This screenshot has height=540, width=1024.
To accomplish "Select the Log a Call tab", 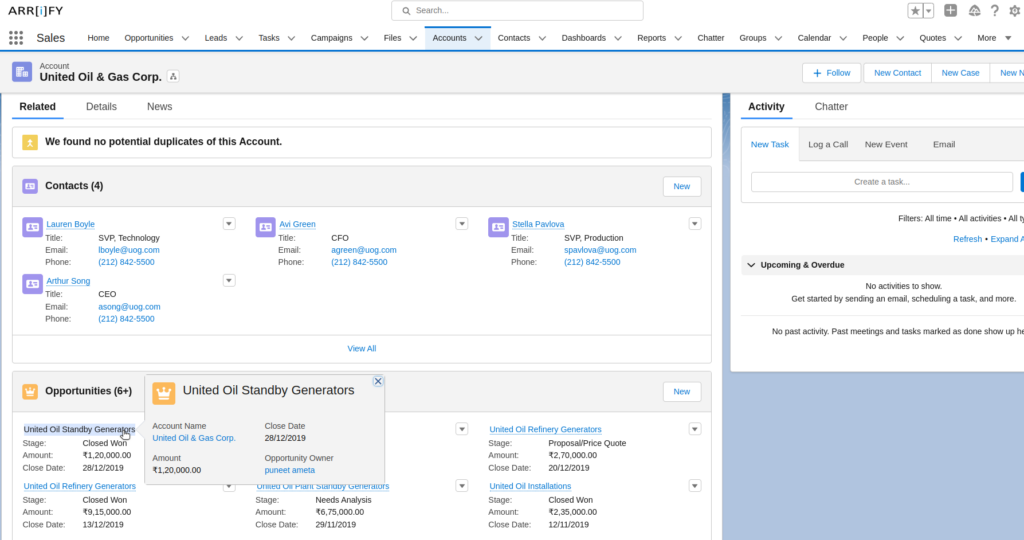I will 828,144.
